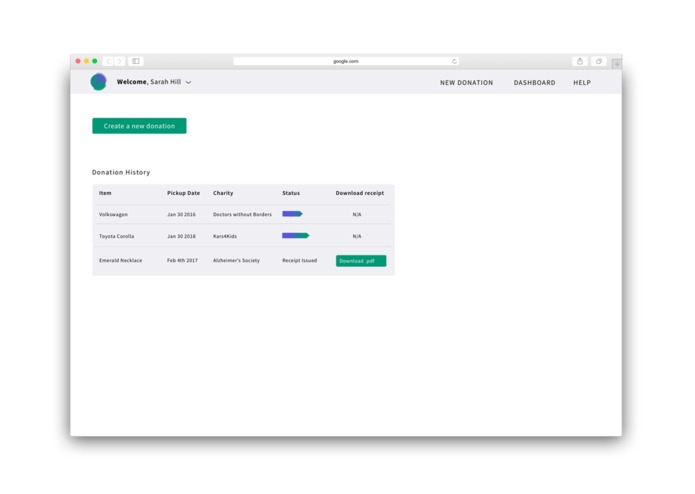
Task: Open the HELP nav item
Action: pyautogui.click(x=582, y=82)
